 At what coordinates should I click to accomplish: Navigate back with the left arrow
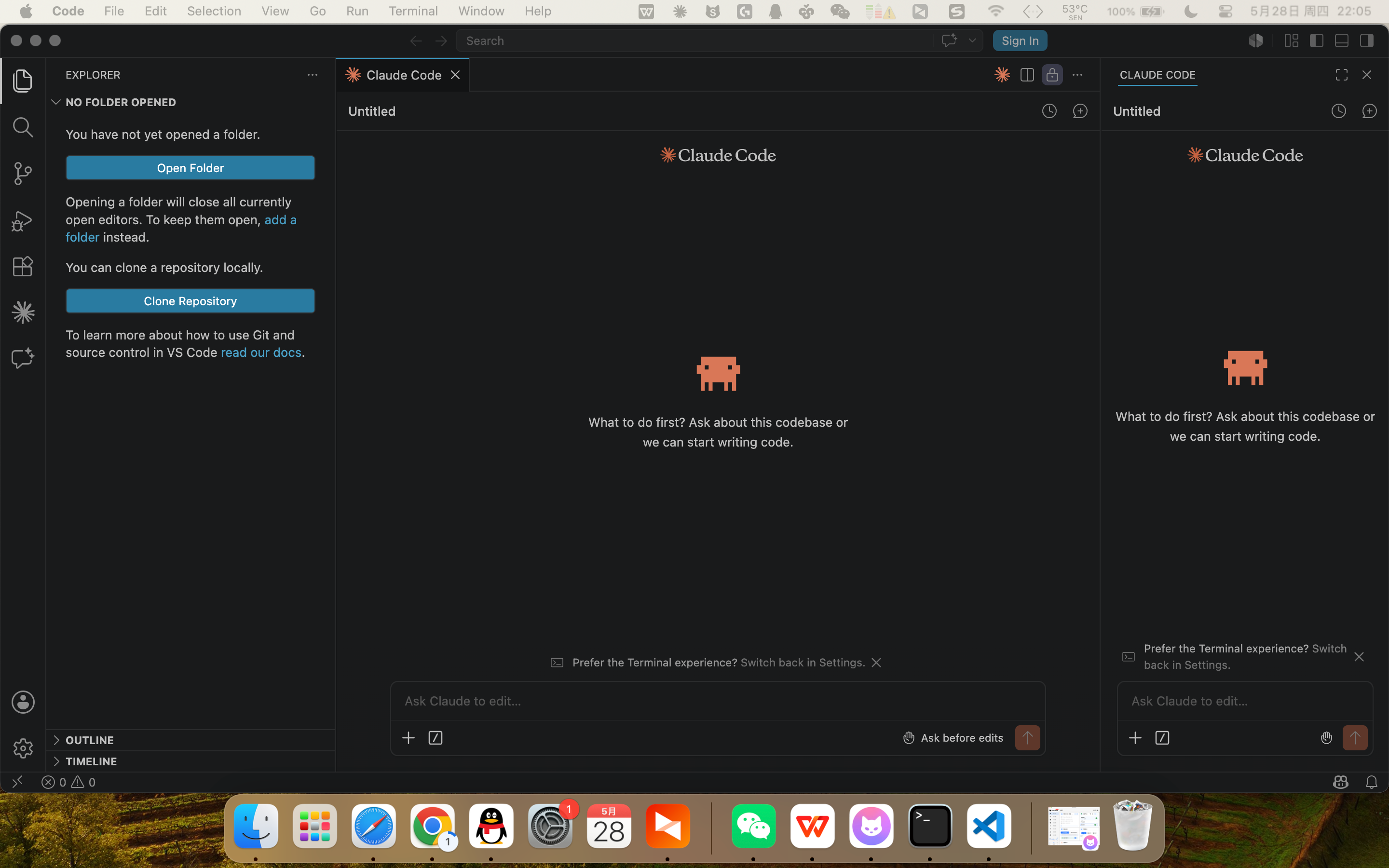[x=416, y=41]
